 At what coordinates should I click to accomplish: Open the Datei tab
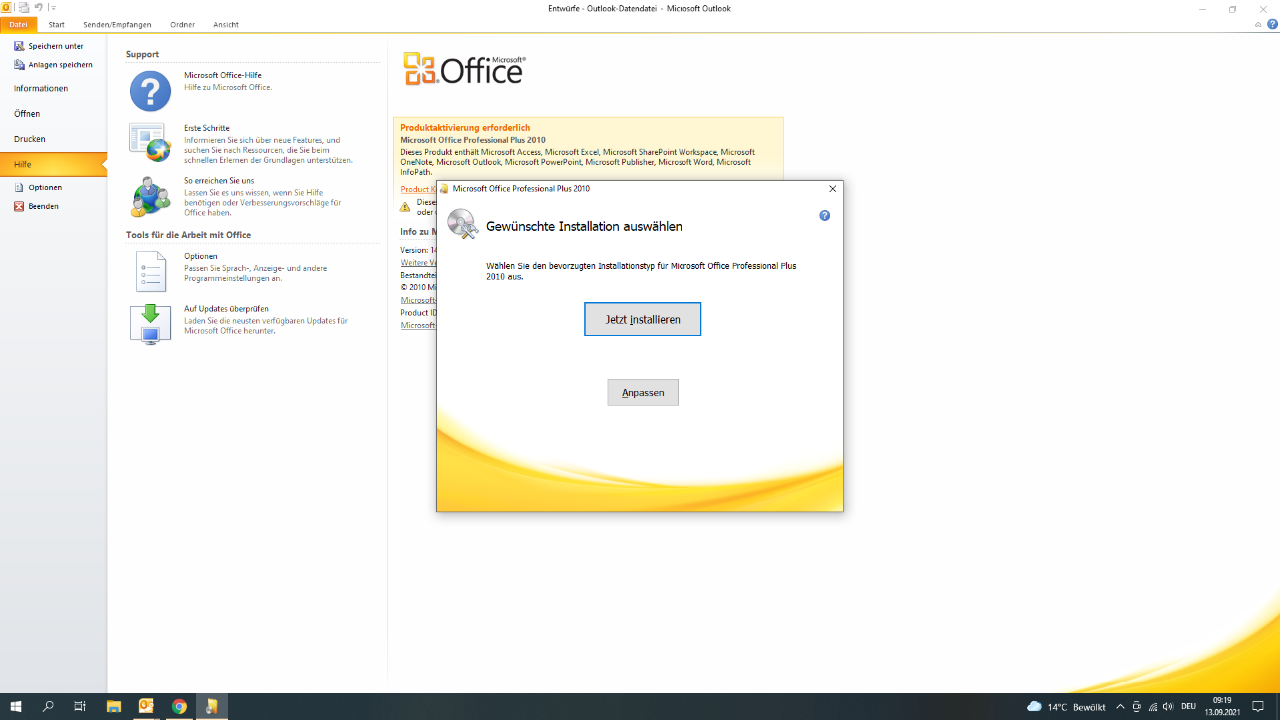pyautogui.click(x=18, y=24)
